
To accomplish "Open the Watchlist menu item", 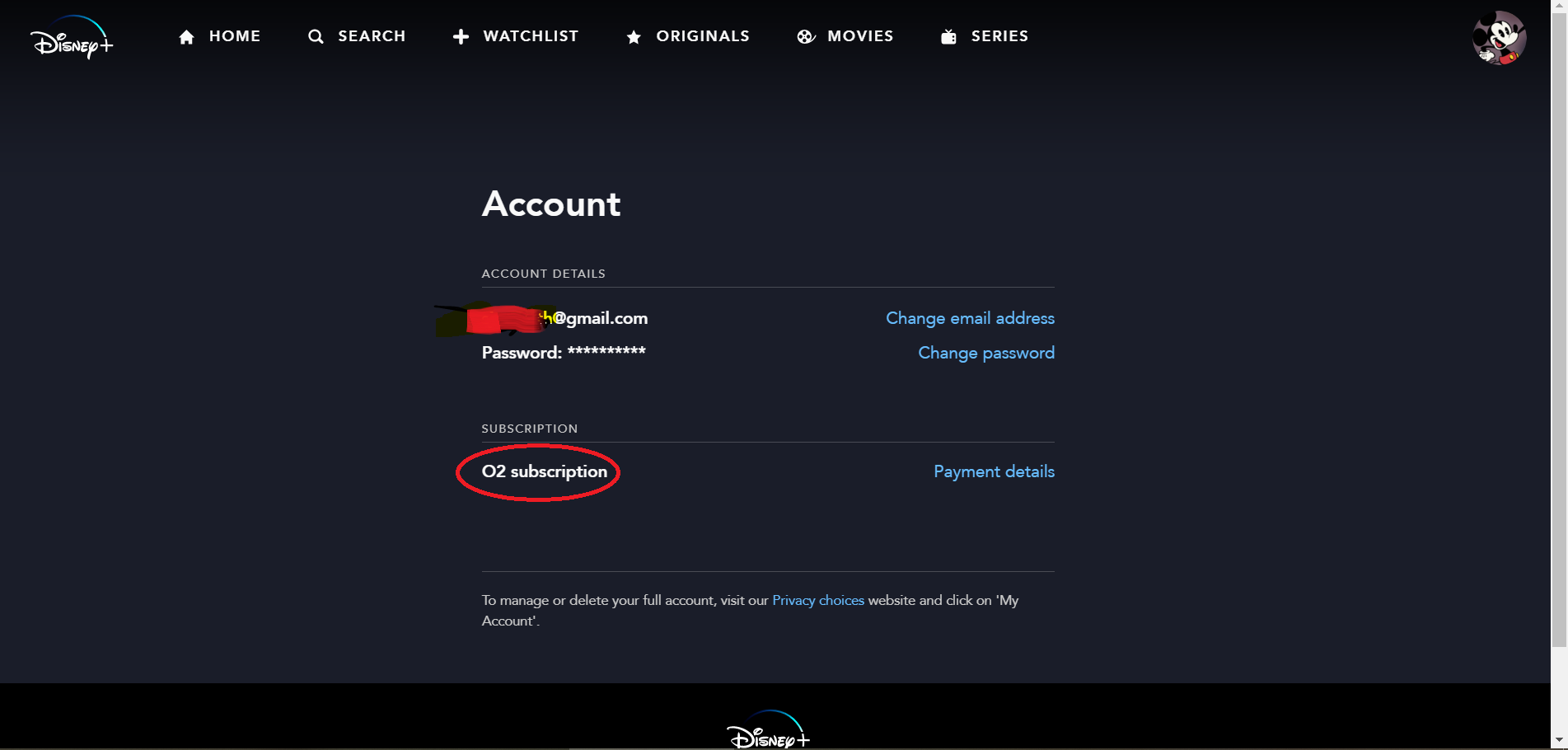I will click(531, 36).
